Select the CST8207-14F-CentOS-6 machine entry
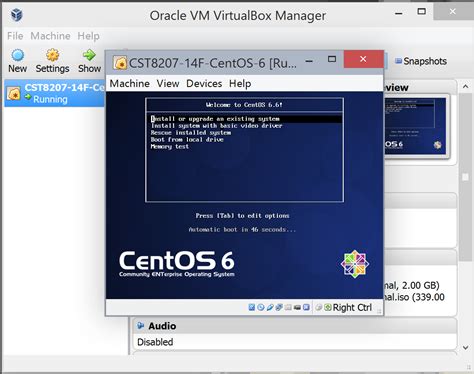This screenshot has height=374, width=474. (x=54, y=93)
